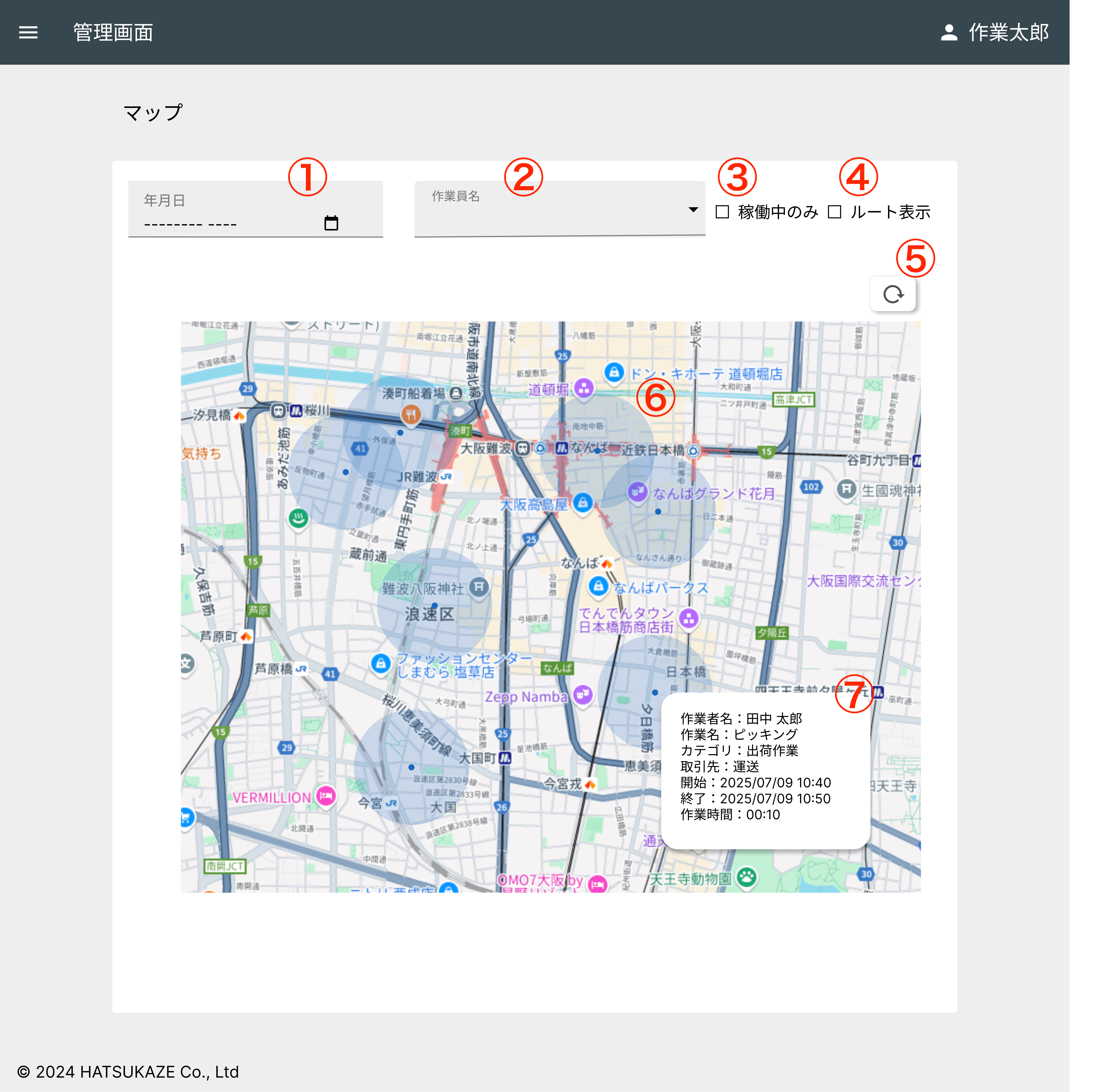The width and height of the screenshot is (1109, 1092).
Task: Select the JR logo beside 芦原橋
Action: pos(301,669)
